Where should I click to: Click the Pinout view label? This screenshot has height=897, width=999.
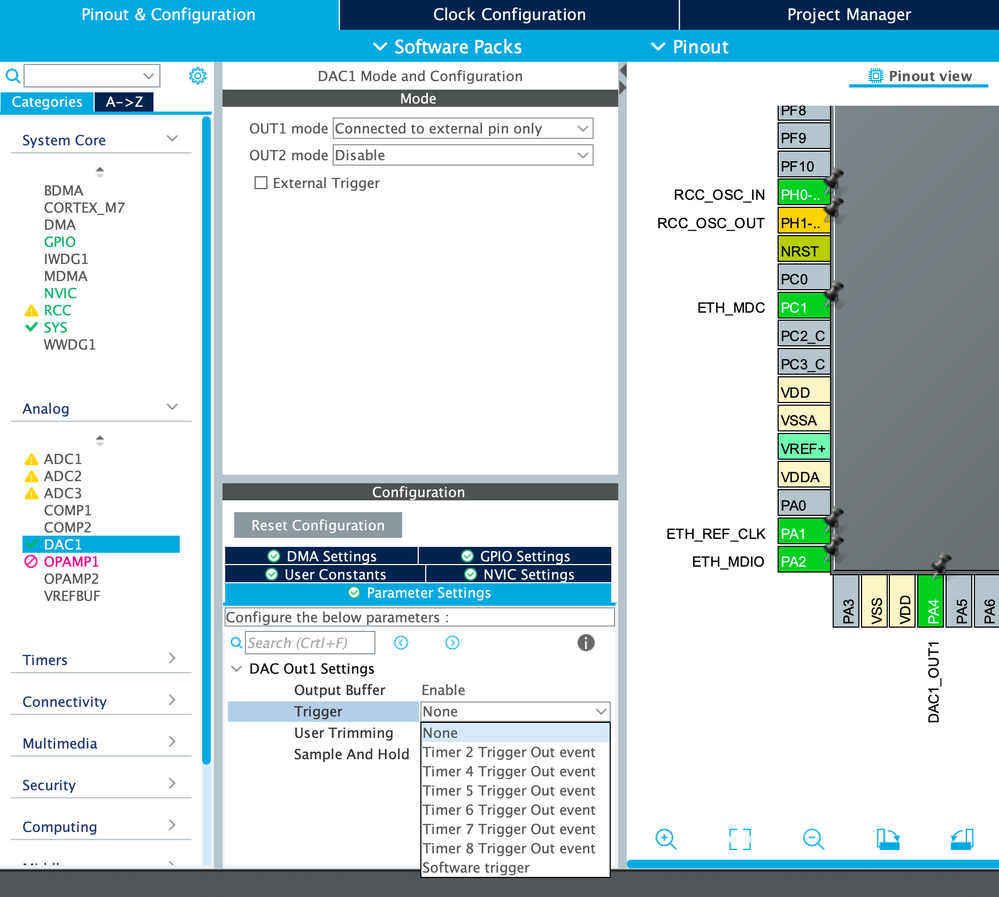point(930,76)
